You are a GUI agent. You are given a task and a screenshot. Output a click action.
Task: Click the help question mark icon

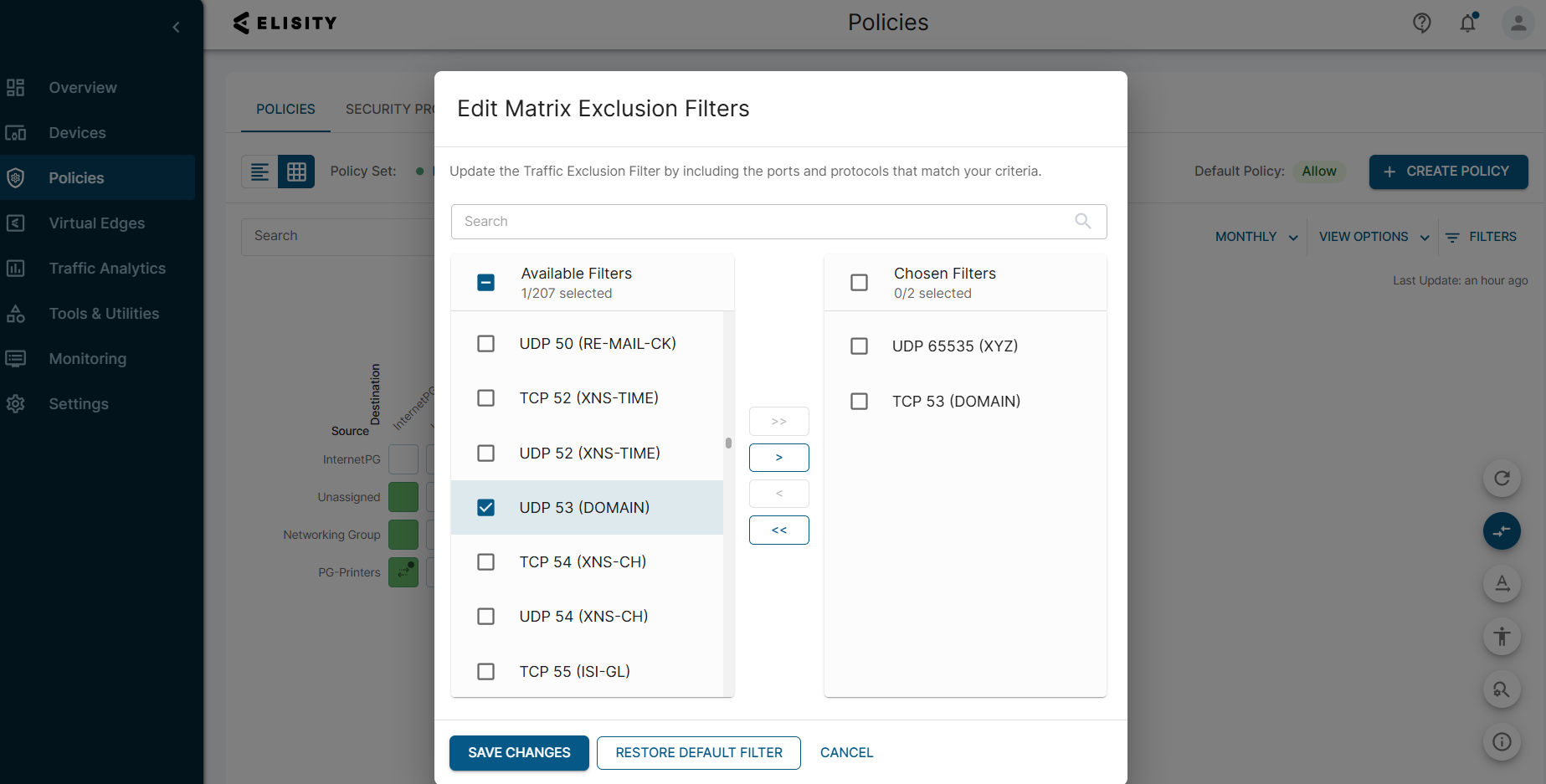(1421, 23)
